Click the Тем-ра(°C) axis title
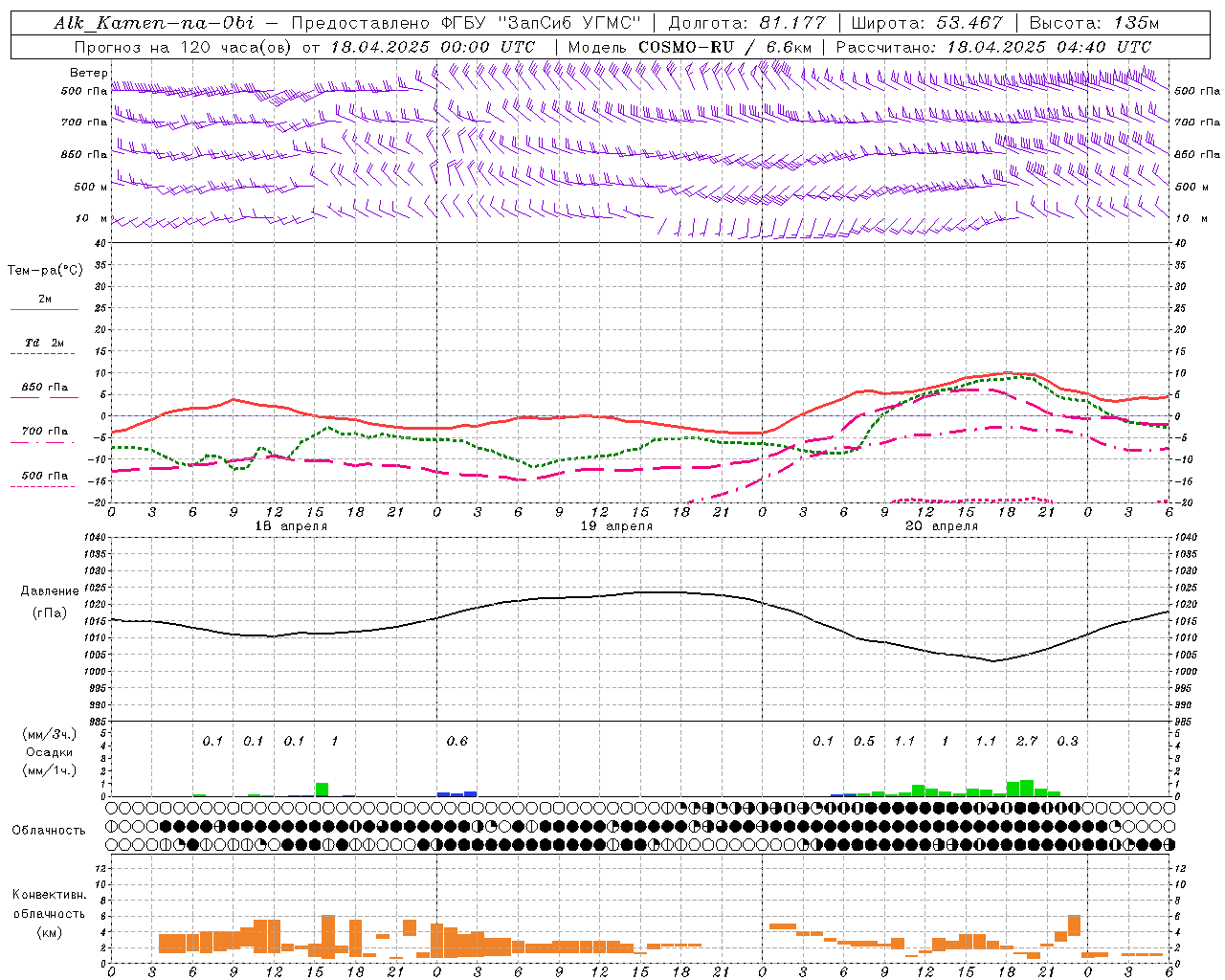This screenshot has height=980, width=1225. [x=45, y=271]
